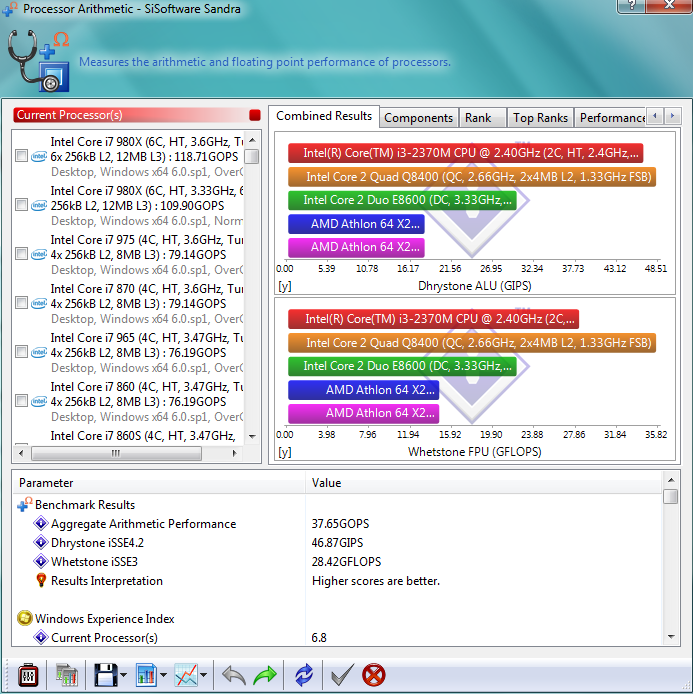Click the floppy disk save icon
Screen dimensions: 693x694
105,675
